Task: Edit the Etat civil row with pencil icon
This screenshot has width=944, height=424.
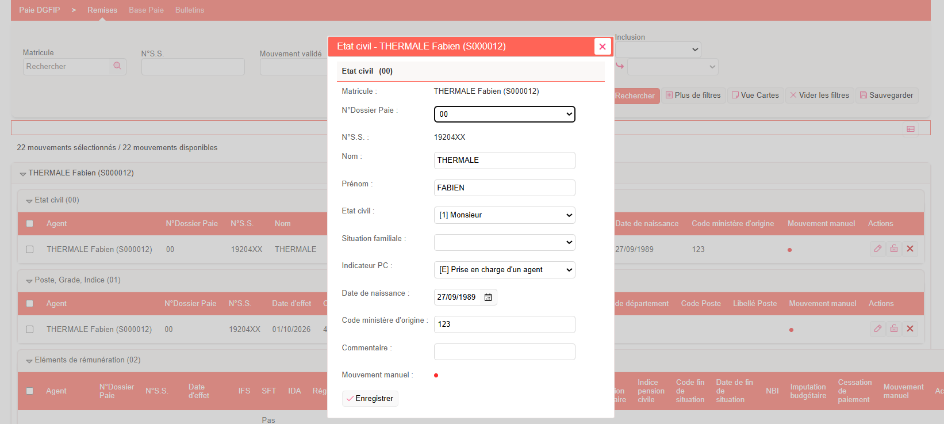Action: point(877,249)
